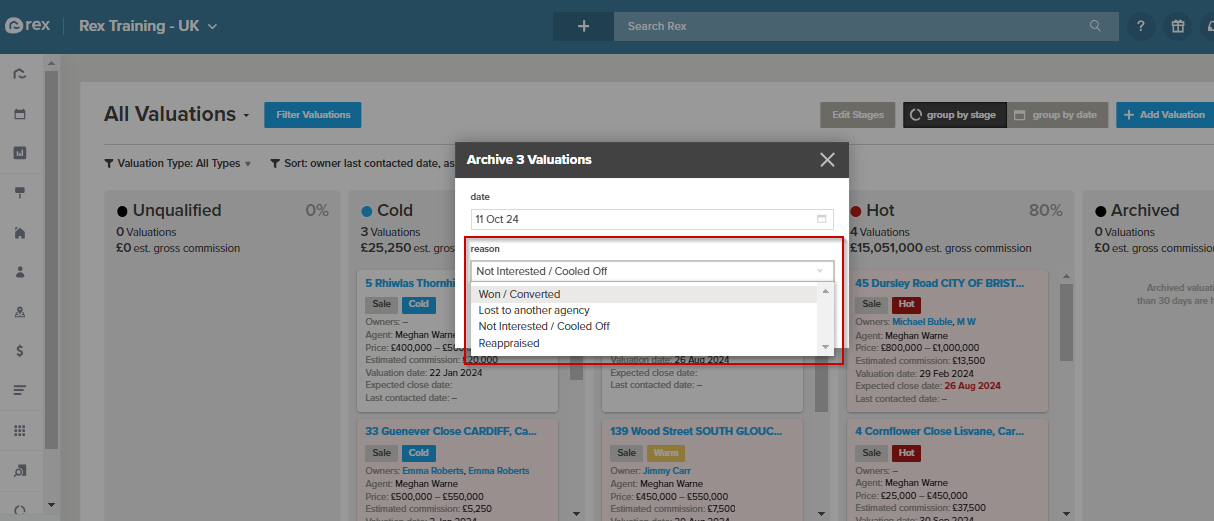Open 5 Rhiwlas Thornhill valuation link
This screenshot has width=1214, height=521.
(411, 283)
